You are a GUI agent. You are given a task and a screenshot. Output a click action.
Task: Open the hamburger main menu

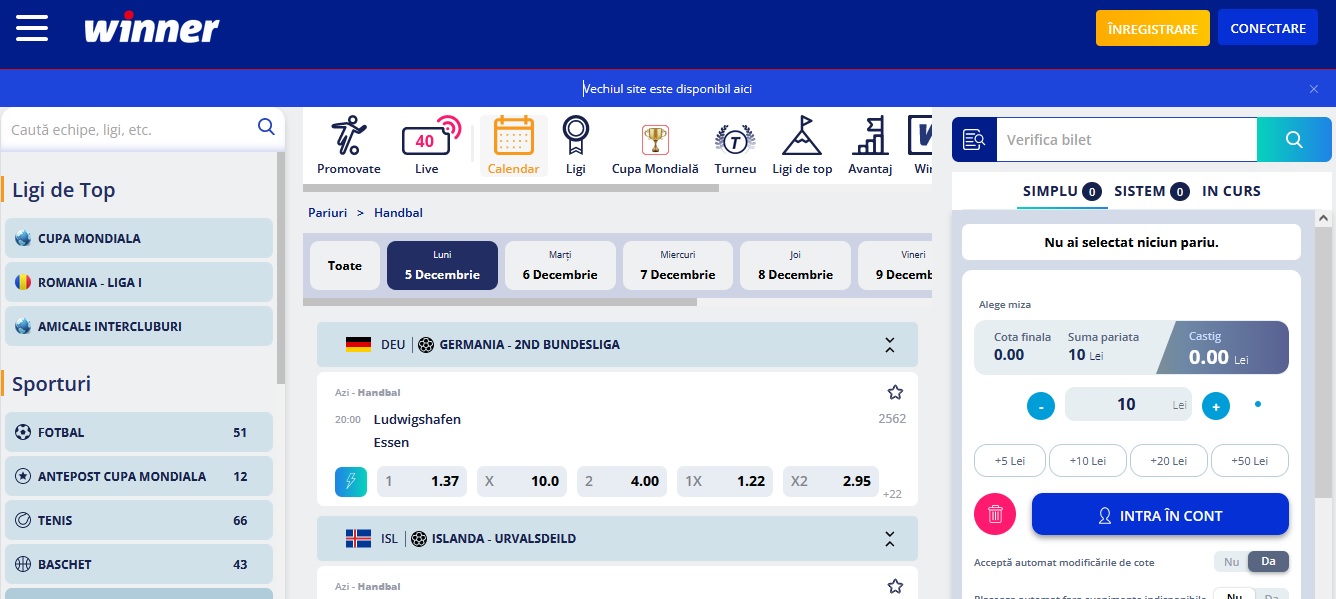tap(32, 28)
